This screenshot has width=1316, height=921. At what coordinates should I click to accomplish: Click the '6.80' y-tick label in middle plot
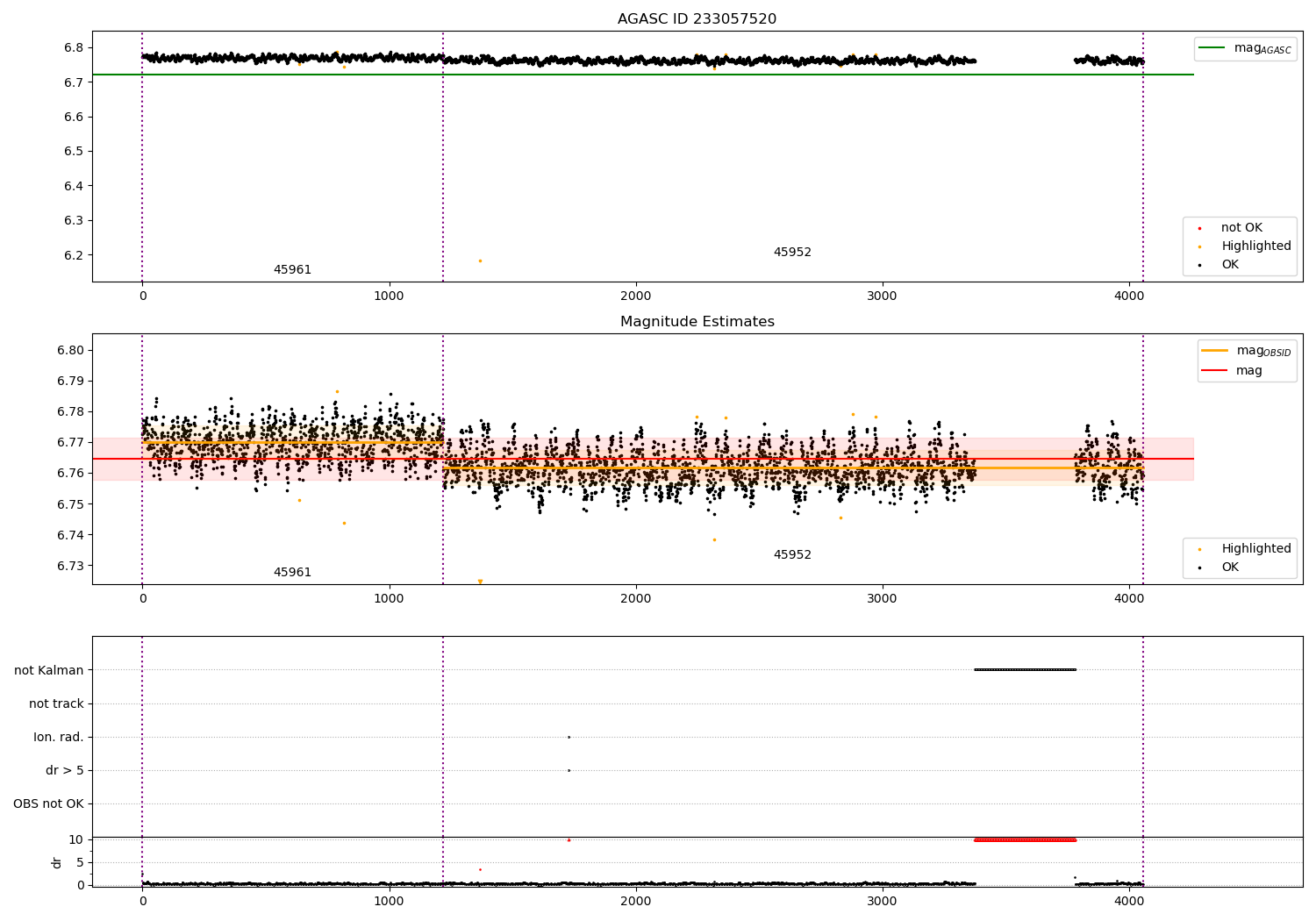click(71, 350)
